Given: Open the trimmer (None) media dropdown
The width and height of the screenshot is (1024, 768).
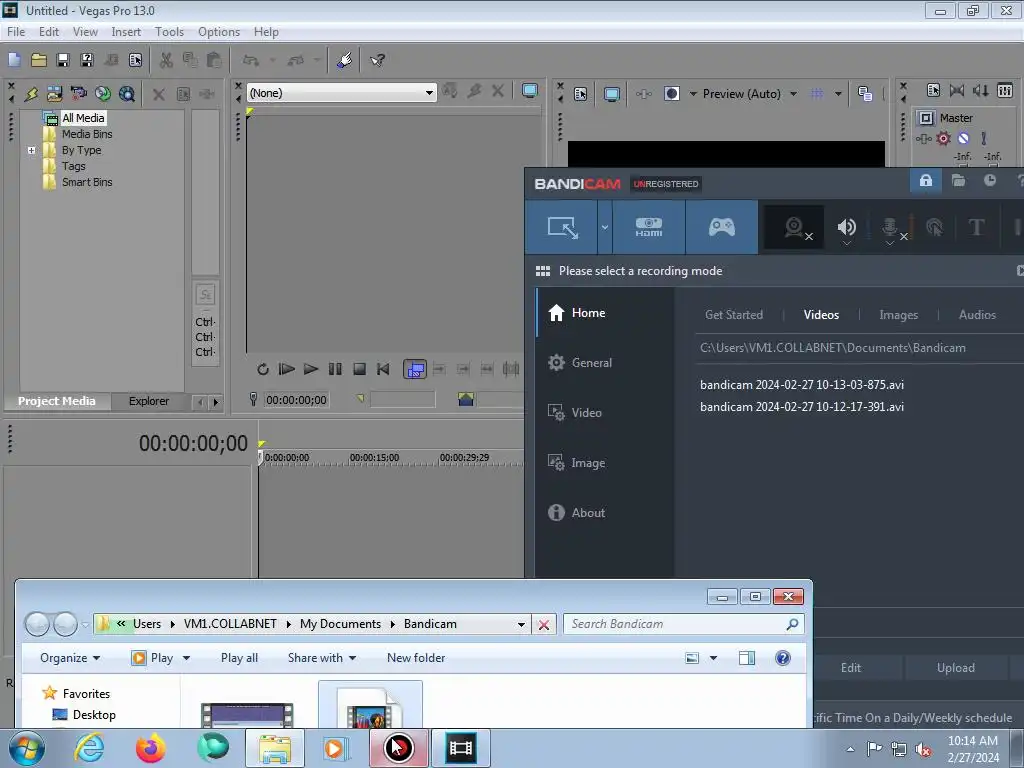Looking at the screenshot, I should (429, 93).
